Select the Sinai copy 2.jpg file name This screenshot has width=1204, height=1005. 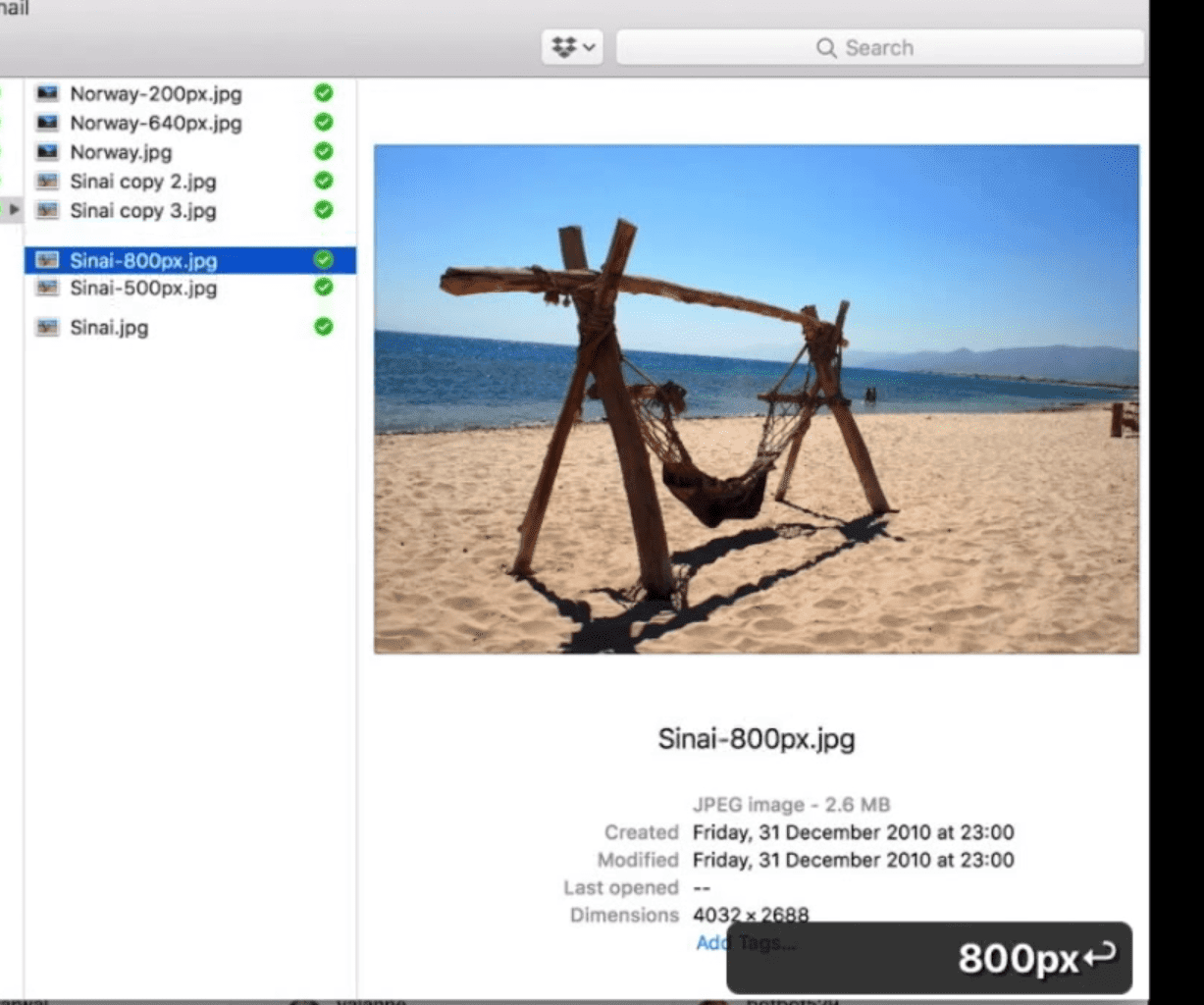[142, 182]
